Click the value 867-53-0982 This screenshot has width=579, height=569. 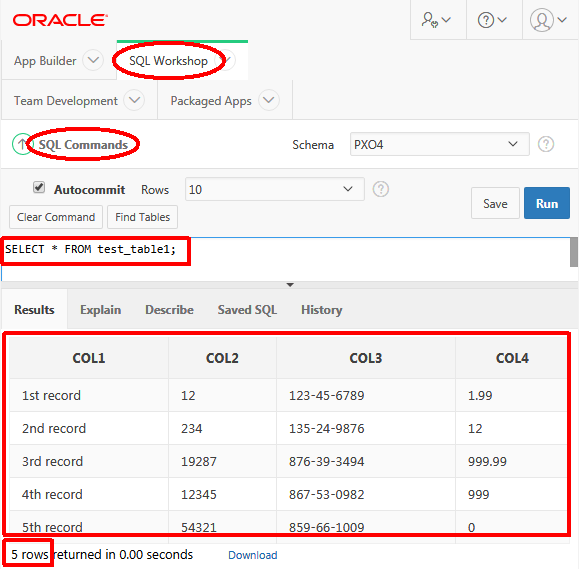pyautogui.click(x=326, y=494)
